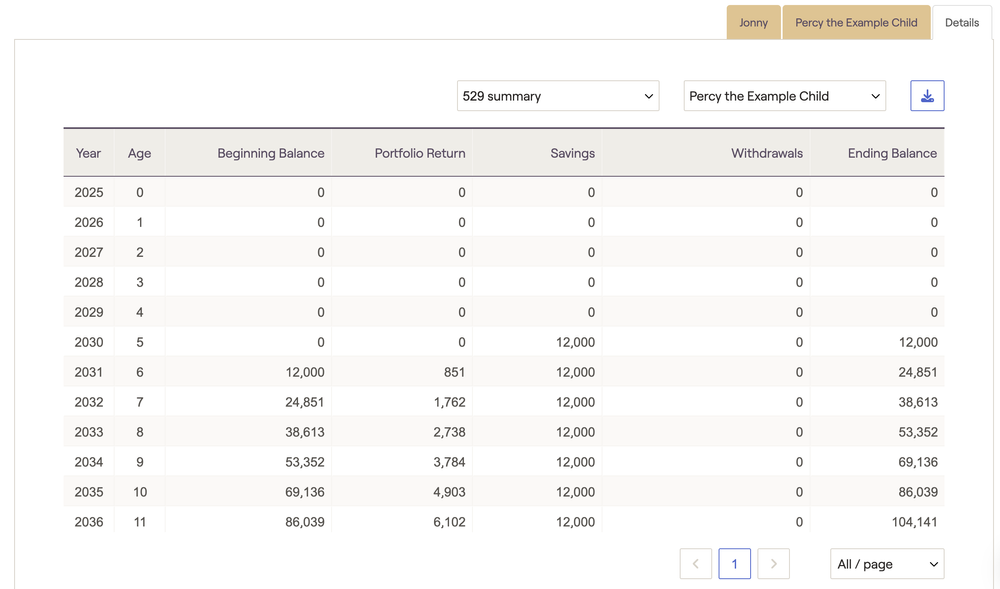
Task: Click page number 1 button
Action: tap(735, 564)
